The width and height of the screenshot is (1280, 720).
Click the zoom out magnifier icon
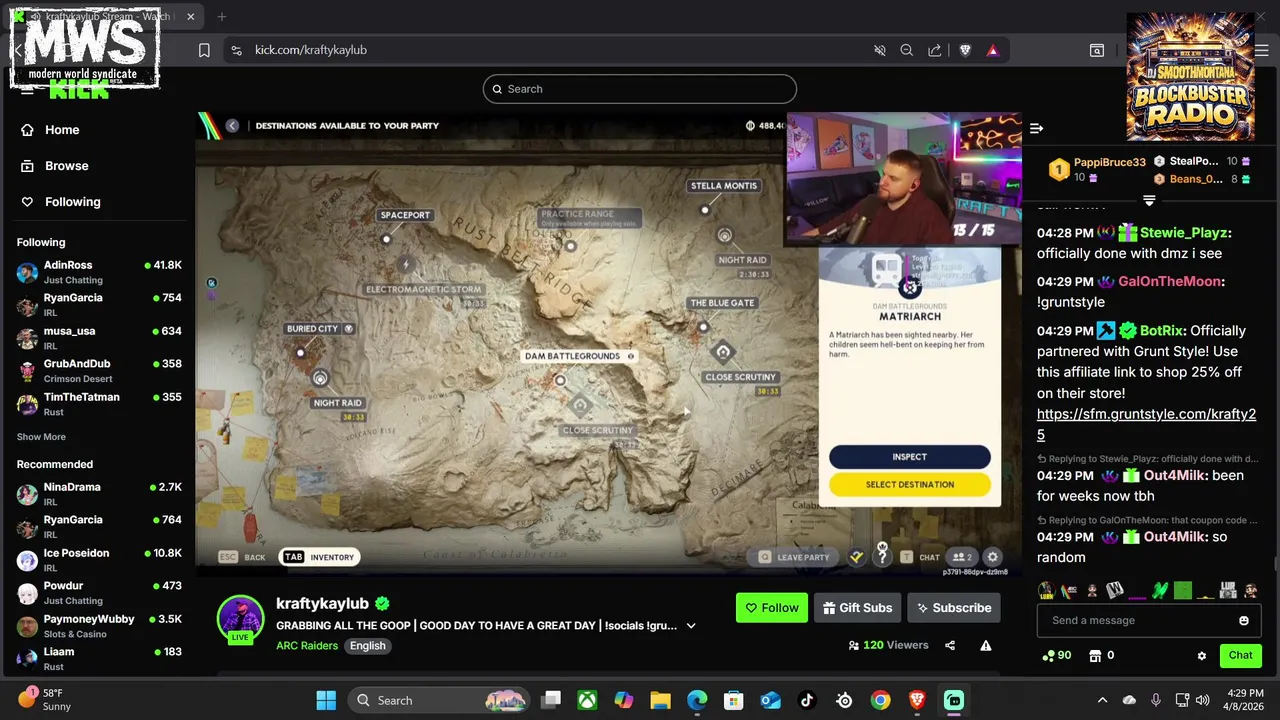coord(907,50)
